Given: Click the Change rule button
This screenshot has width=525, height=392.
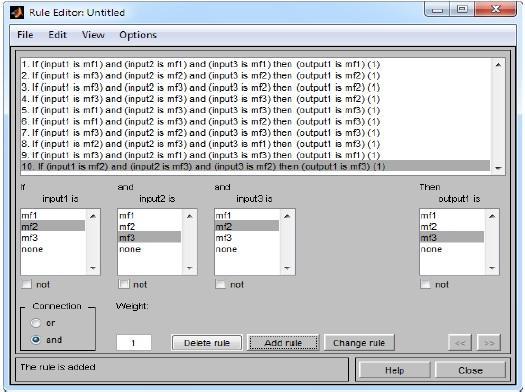Looking at the screenshot, I should [359, 343].
